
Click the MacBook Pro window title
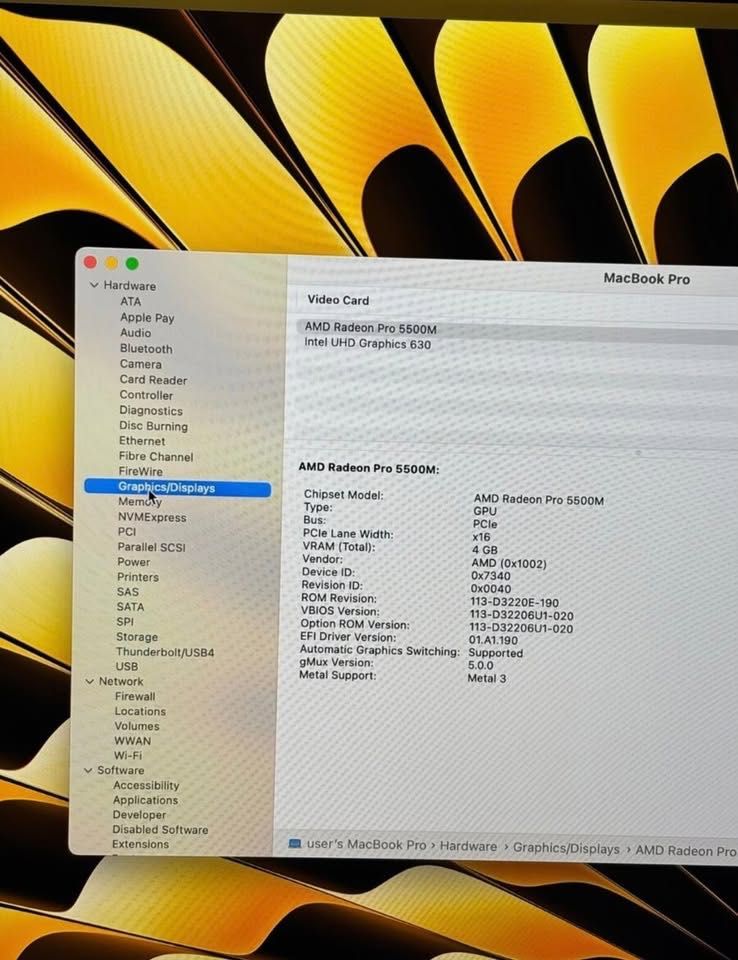click(x=647, y=279)
